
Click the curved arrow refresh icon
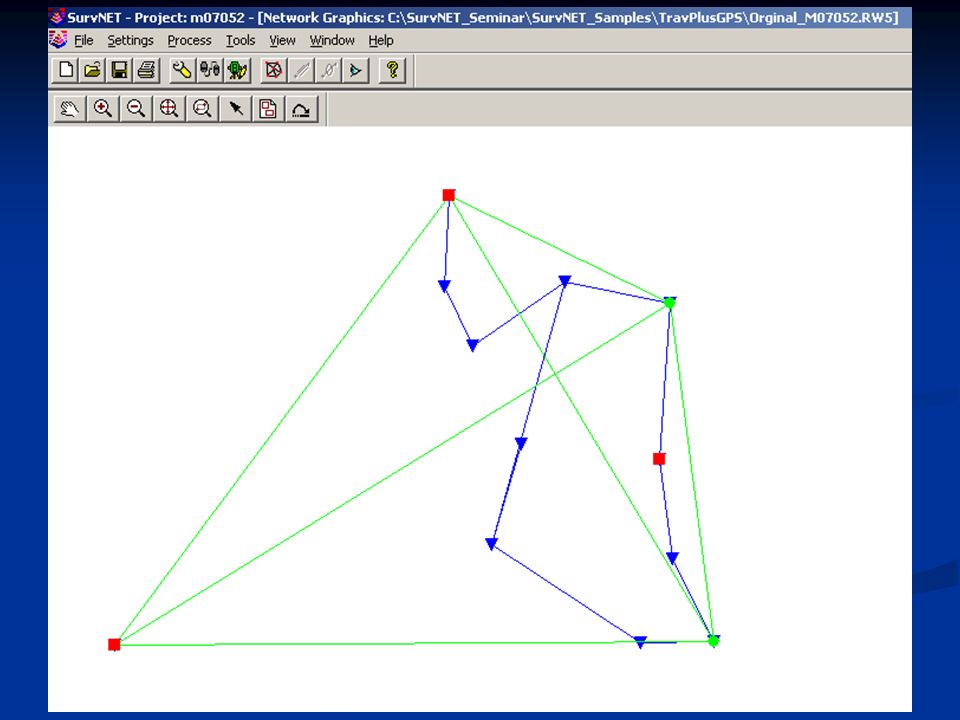tap(301, 109)
